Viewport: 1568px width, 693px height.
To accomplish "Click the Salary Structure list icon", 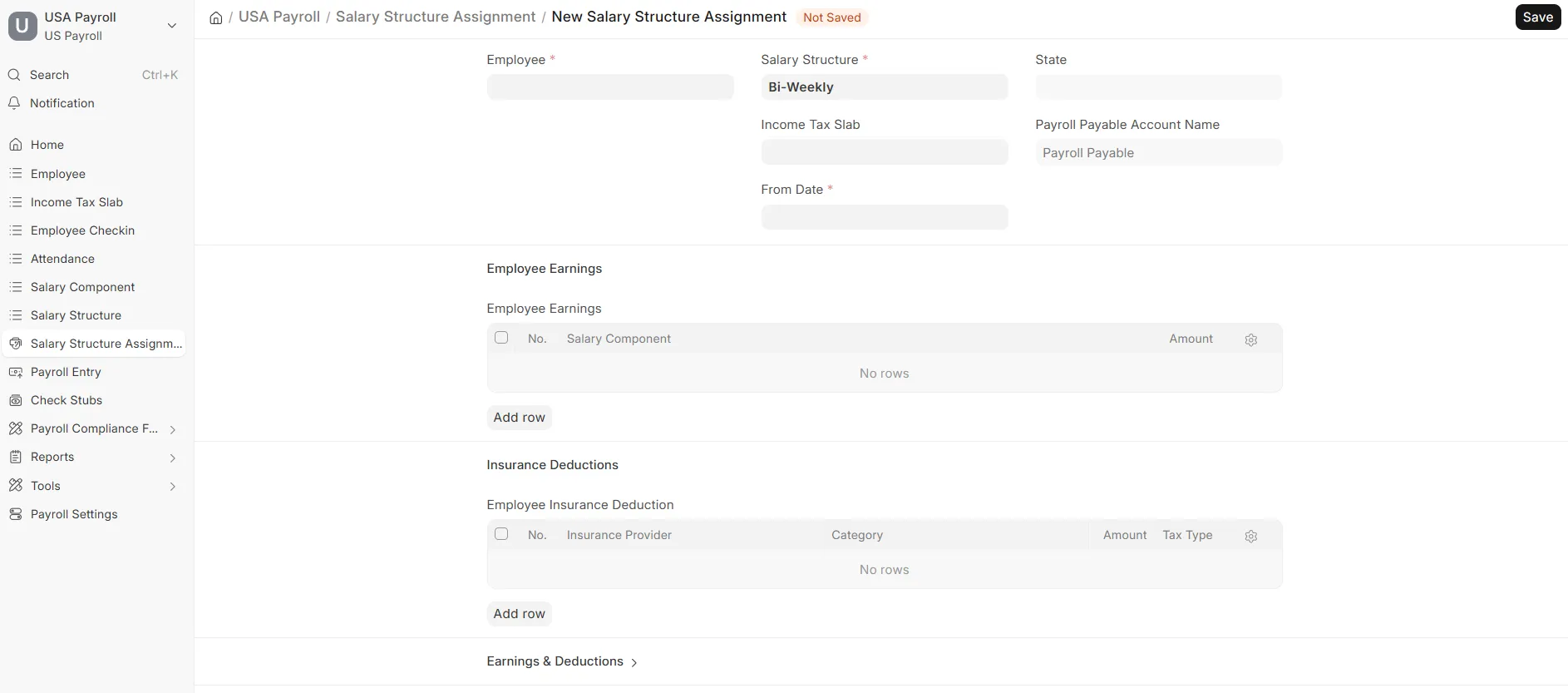I will [x=15, y=315].
